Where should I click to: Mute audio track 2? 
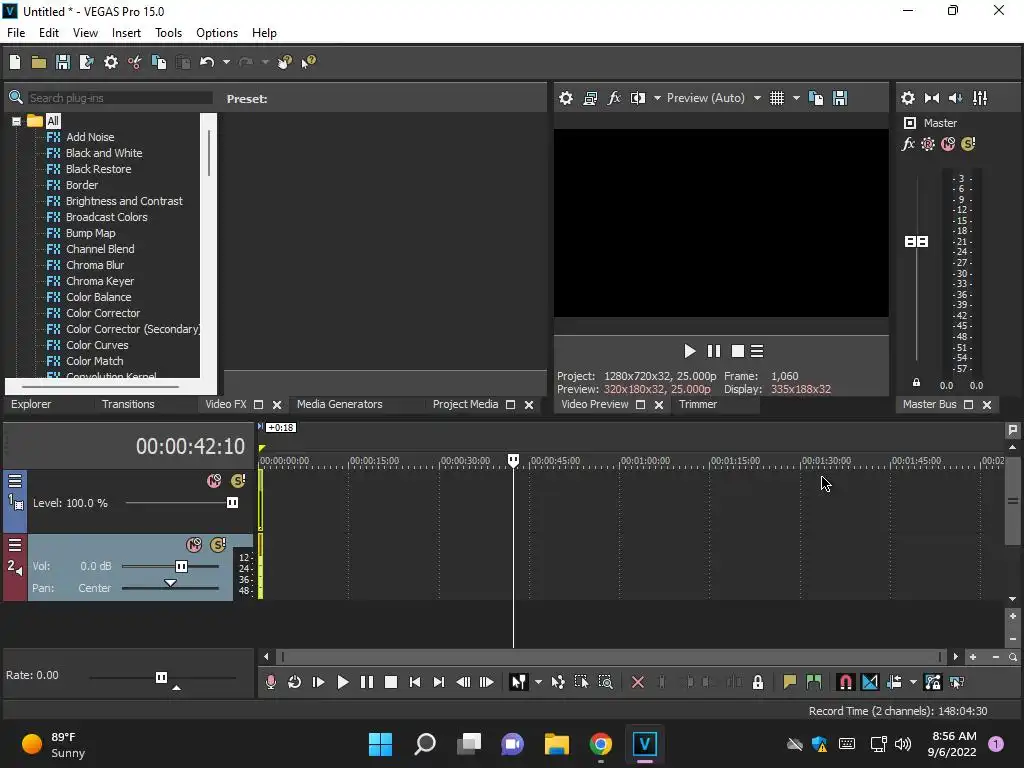click(194, 545)
